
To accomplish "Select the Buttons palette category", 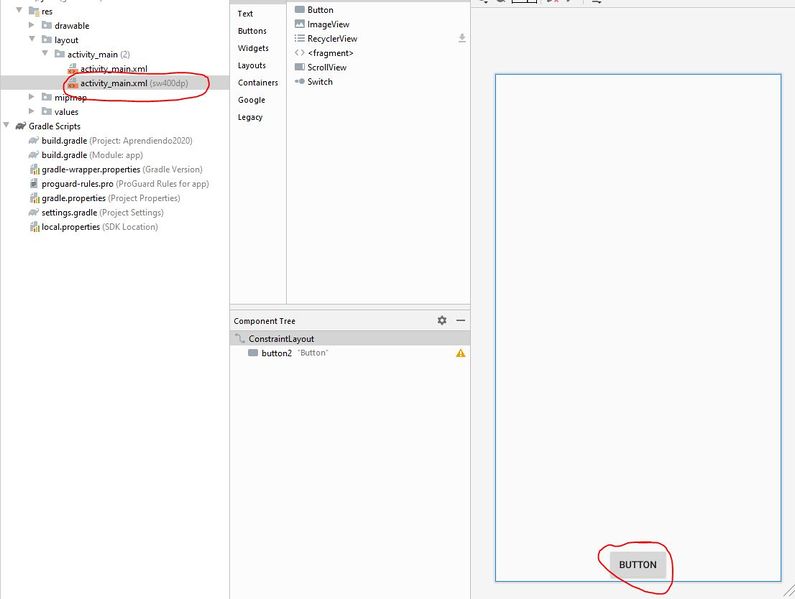I will tap(252, 31).
